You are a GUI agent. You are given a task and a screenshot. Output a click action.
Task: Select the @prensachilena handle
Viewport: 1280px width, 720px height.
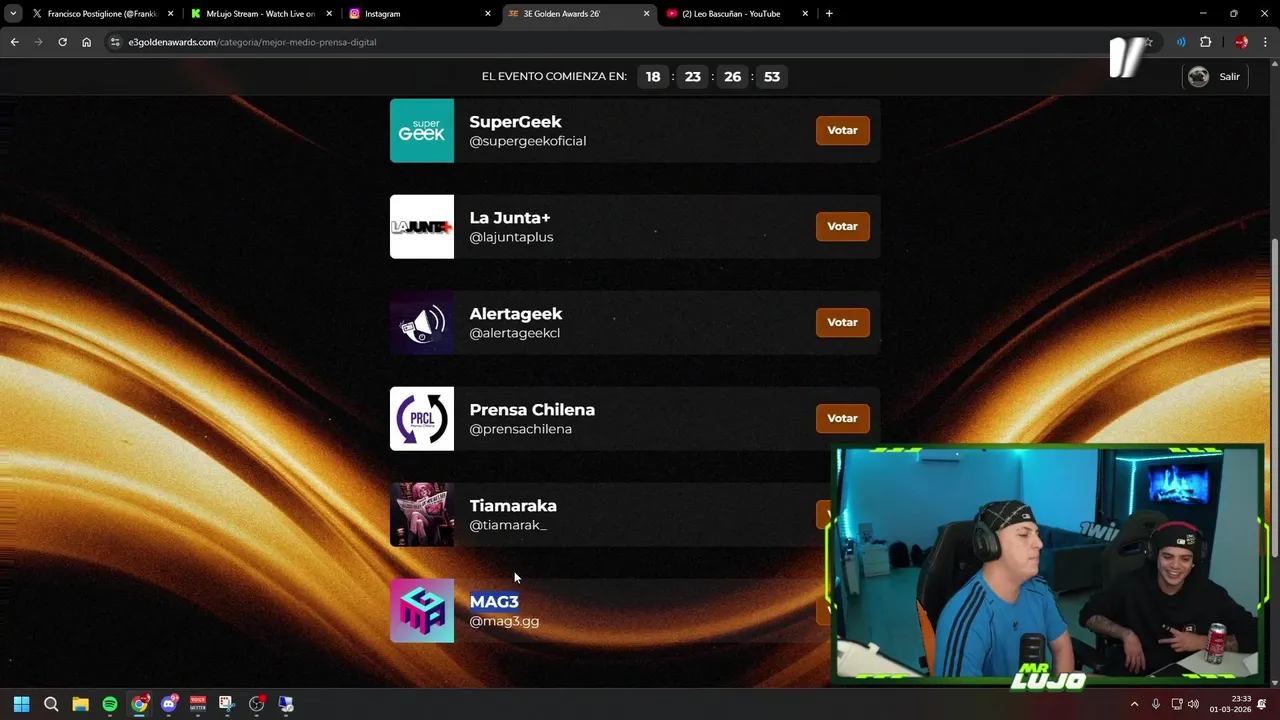[521, 429]
